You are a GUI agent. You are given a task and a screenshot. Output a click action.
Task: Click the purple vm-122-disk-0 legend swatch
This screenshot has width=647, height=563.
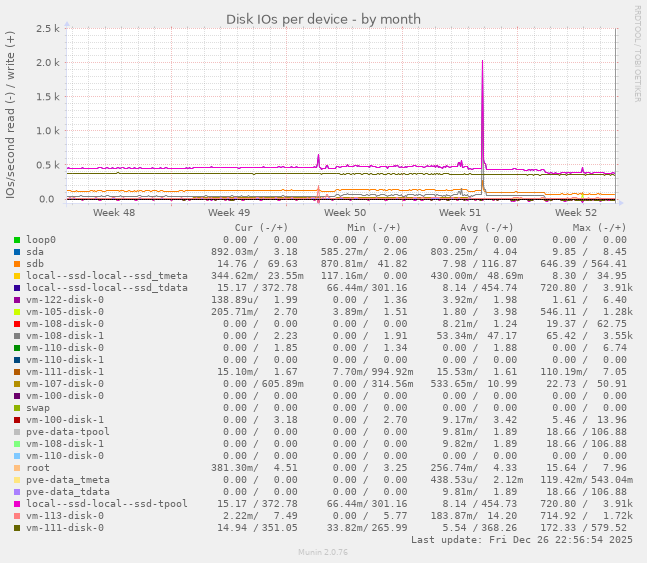pos(17,300)
